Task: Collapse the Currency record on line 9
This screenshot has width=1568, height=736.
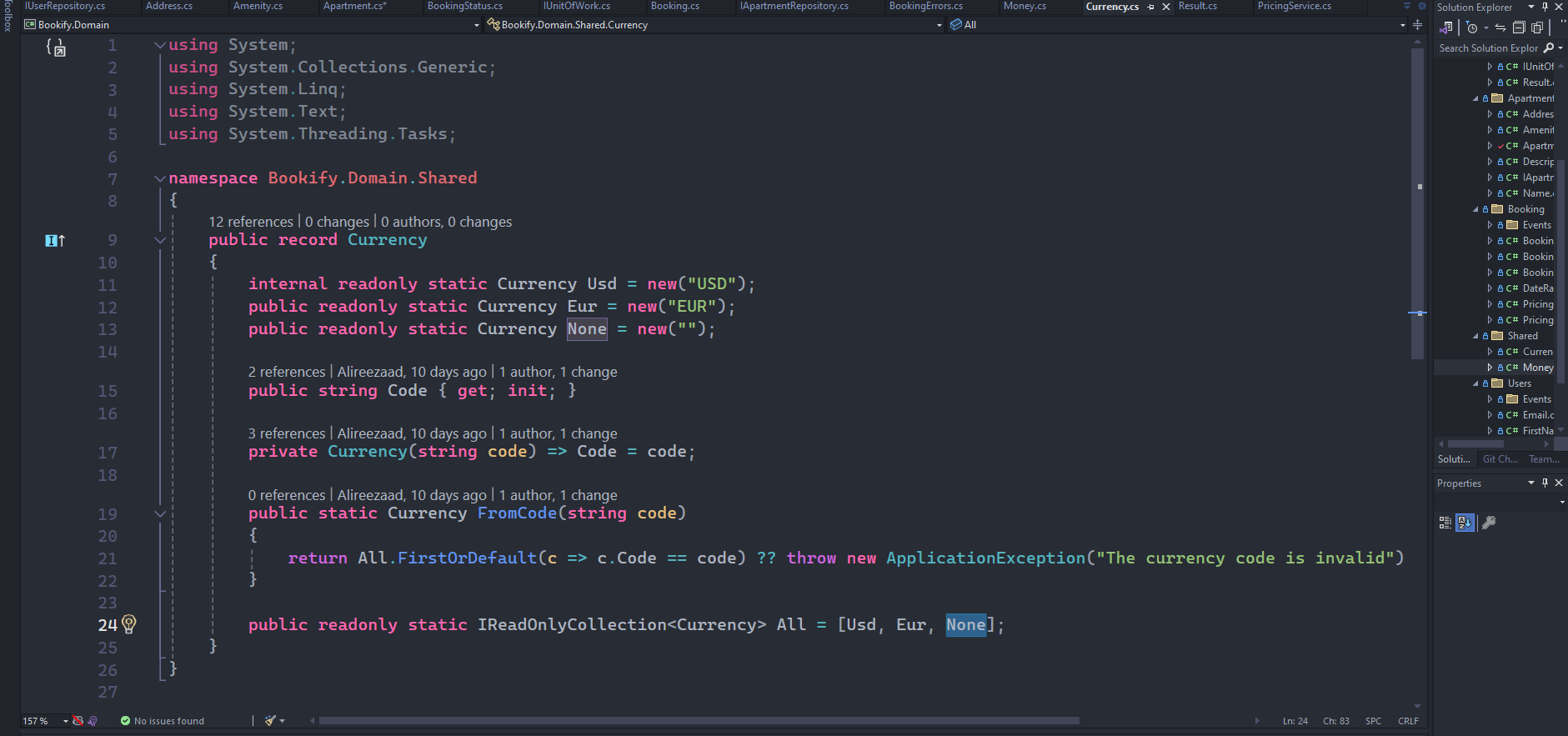Action: [x=160, y=240]
